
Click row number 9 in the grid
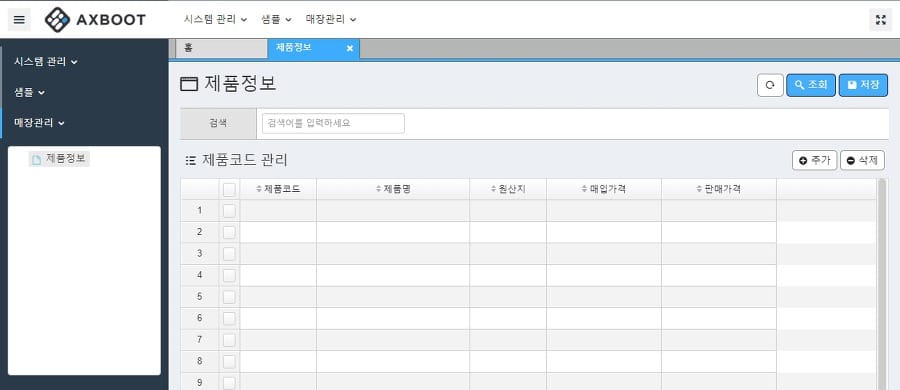coord(199,382)
